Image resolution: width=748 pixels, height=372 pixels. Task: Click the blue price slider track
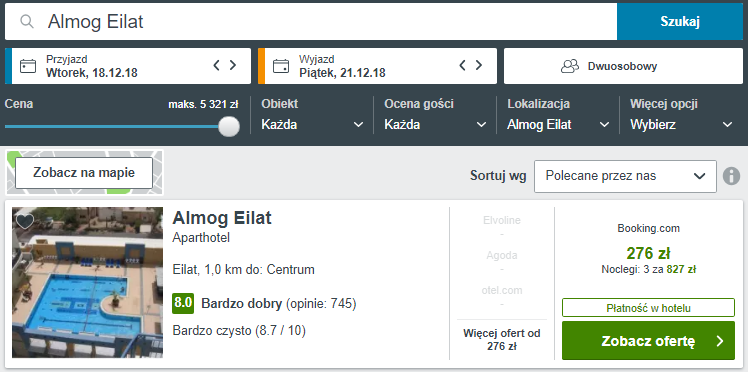(112, 126)
